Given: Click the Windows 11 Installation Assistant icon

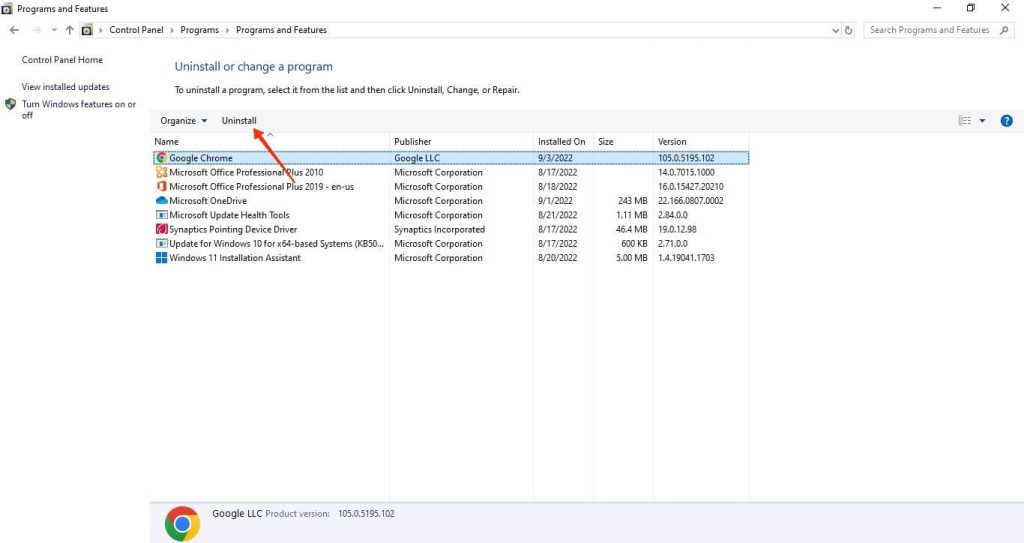Looking at the screenshot, I should (161, 258).
